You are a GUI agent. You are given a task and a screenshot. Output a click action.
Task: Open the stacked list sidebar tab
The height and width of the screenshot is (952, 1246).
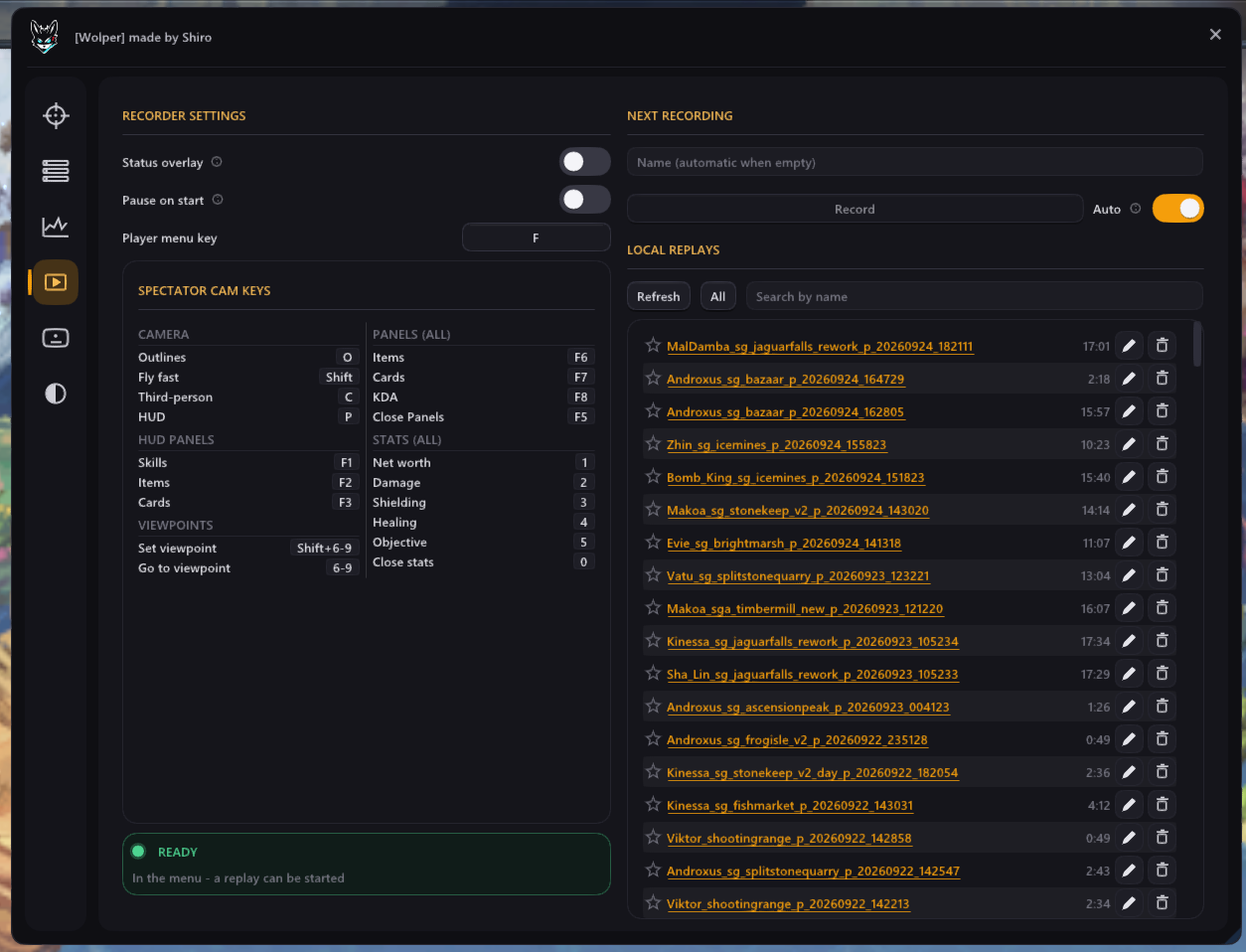click(x=56, y=171)
